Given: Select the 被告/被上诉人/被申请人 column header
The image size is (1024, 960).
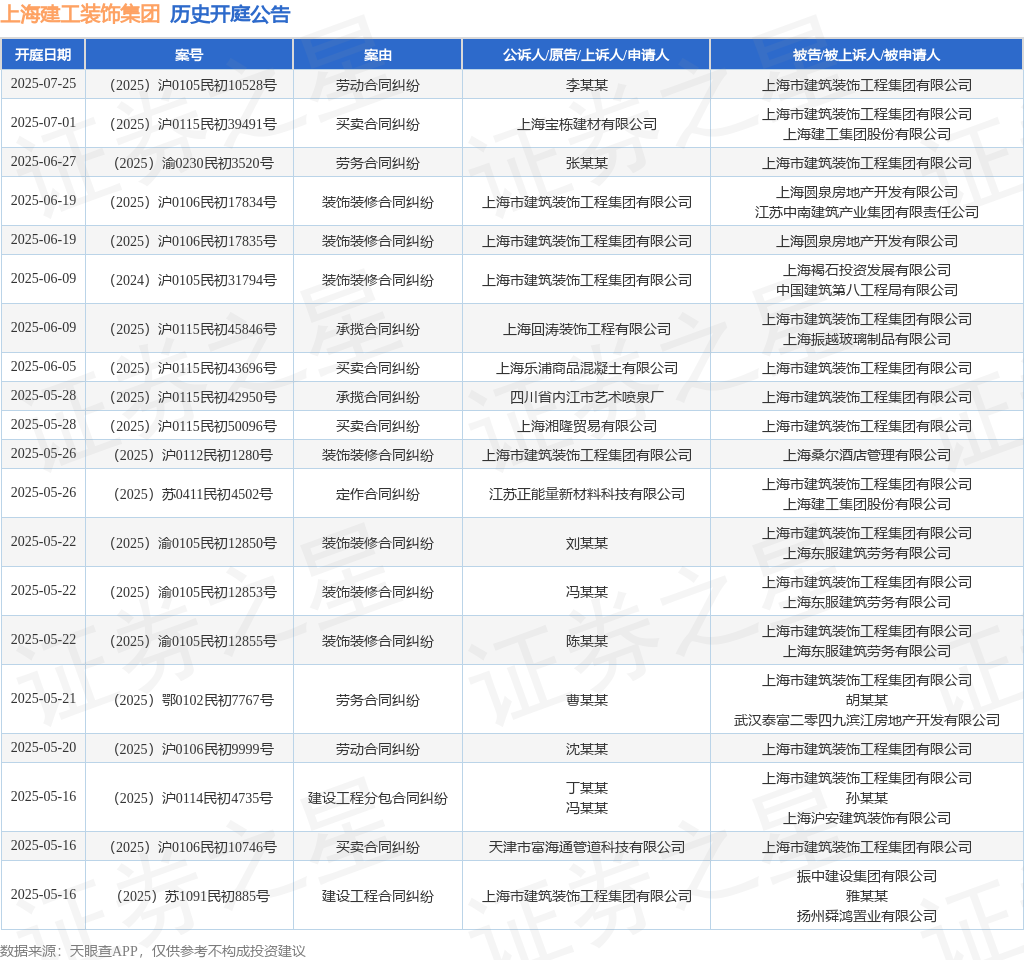Looking at the screenshot, I should tap(866, 55).
